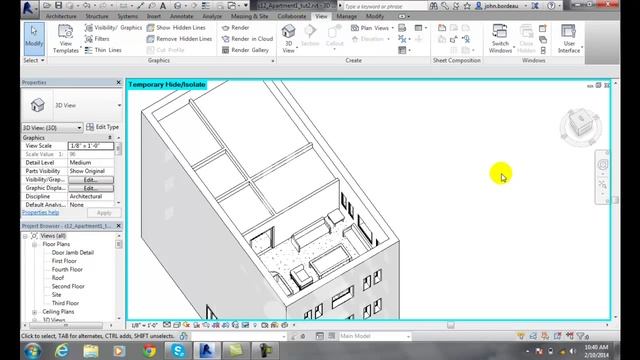640x360 pixels.
Task: Click Remove Hidden Lines
Action: click(179, 39)
